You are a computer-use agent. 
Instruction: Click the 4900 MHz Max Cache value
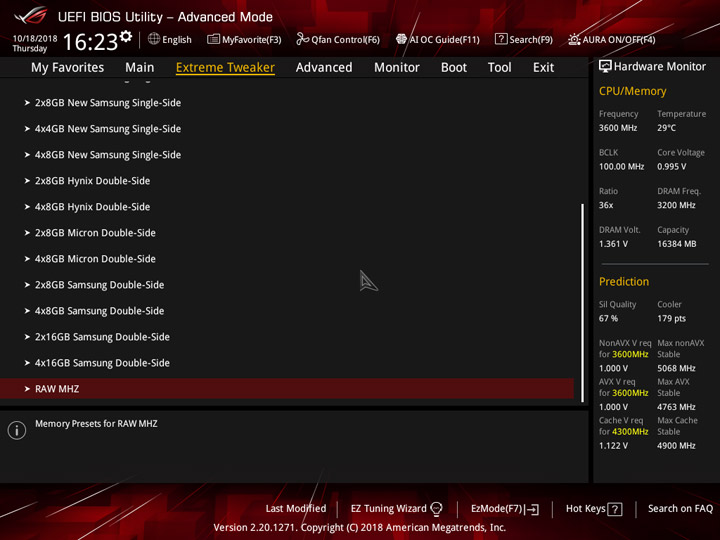[x=676, y=445]
